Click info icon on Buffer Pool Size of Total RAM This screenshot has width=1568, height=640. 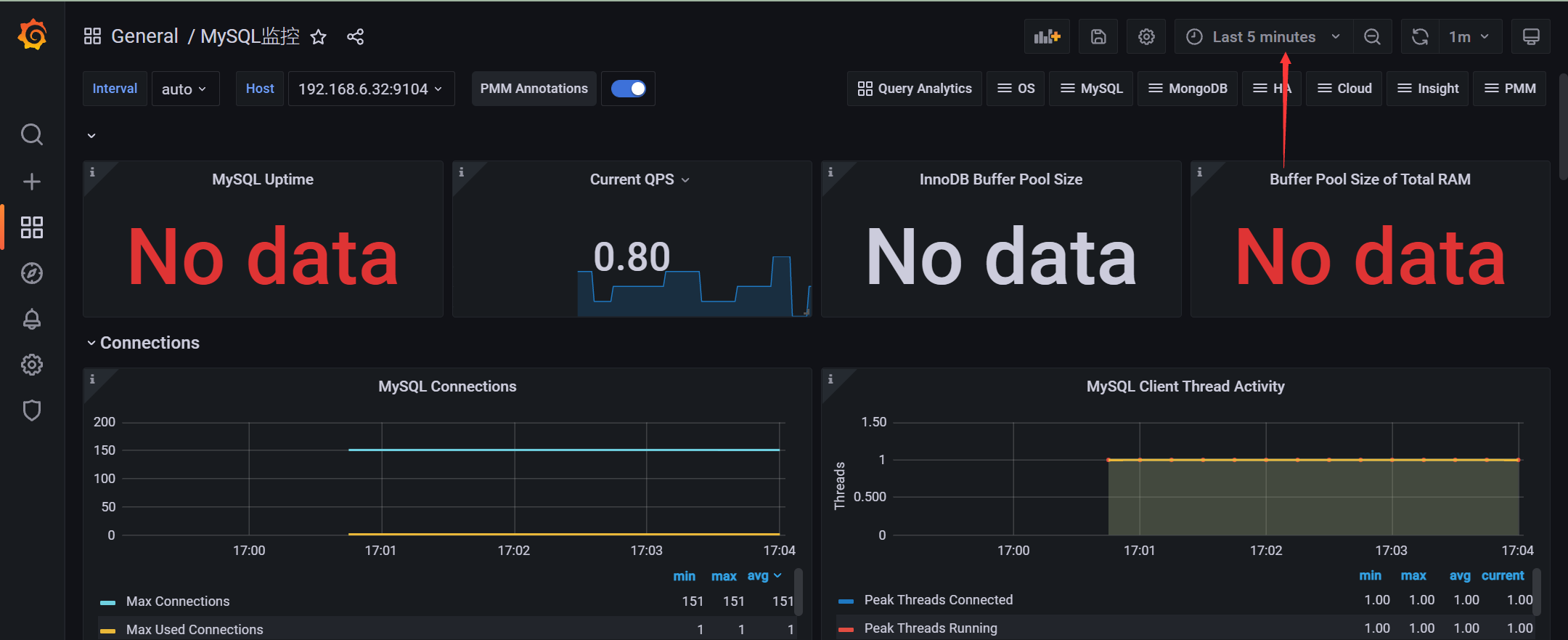tap(1199, 172)
